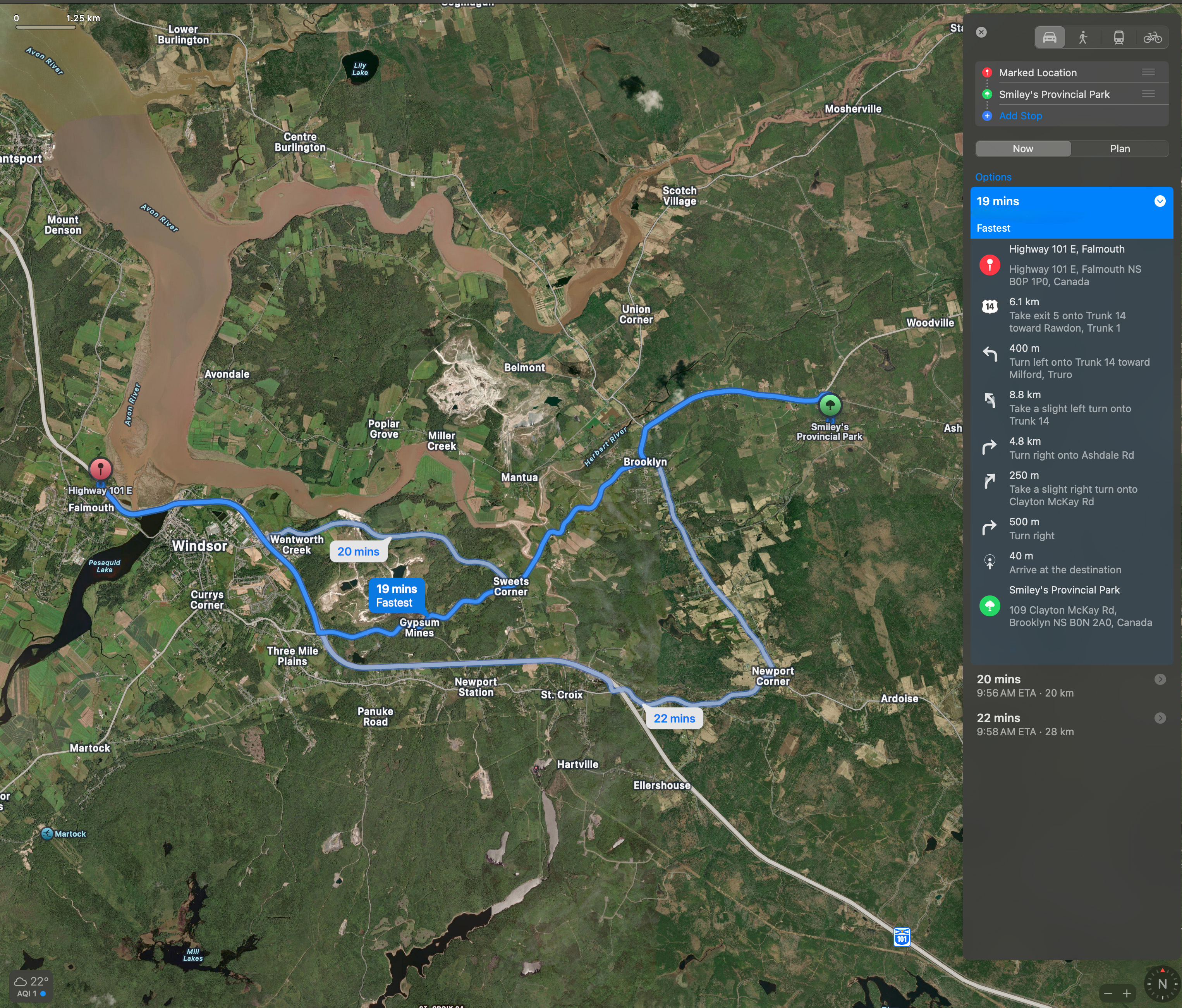Click the Lily Lake label
1182x1008 pixels.
click(x=360, y=69)
